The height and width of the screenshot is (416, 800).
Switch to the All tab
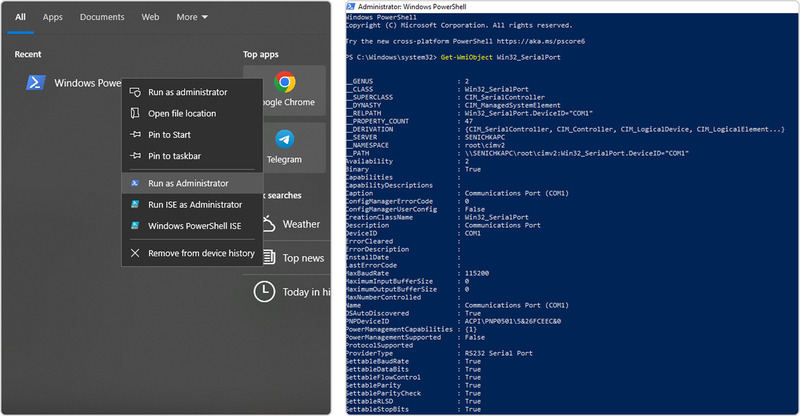pyautogui.click(x=20, y=17)
